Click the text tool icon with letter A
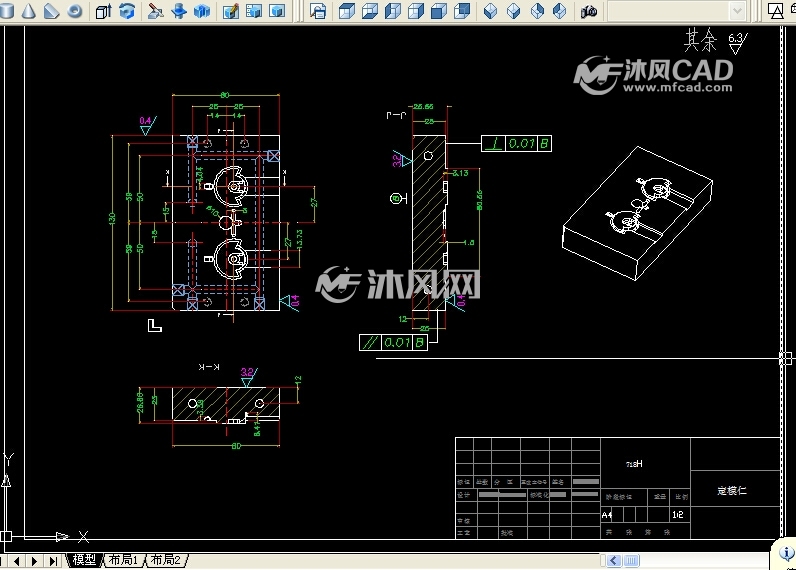 pyautogui.click(x=777, y=11)
